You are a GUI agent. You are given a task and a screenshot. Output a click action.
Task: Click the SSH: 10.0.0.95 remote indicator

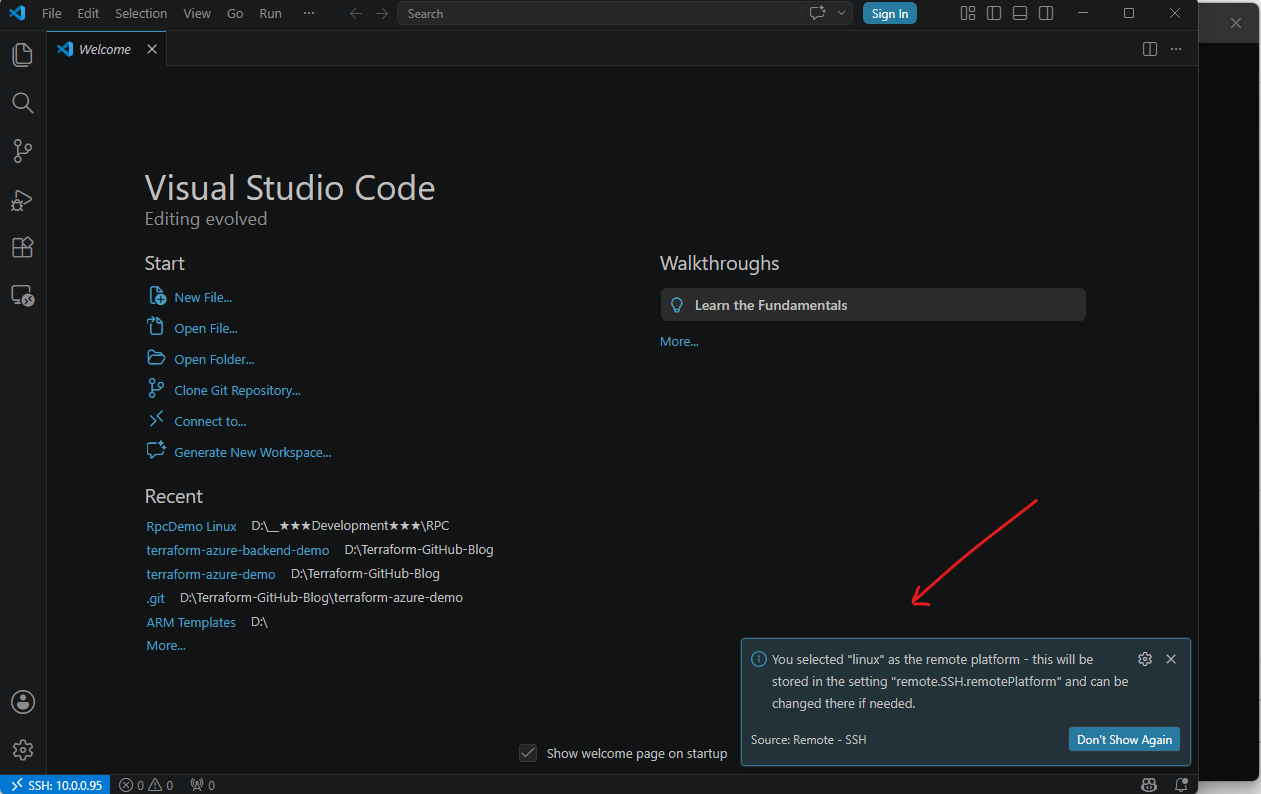click(55, 785)
